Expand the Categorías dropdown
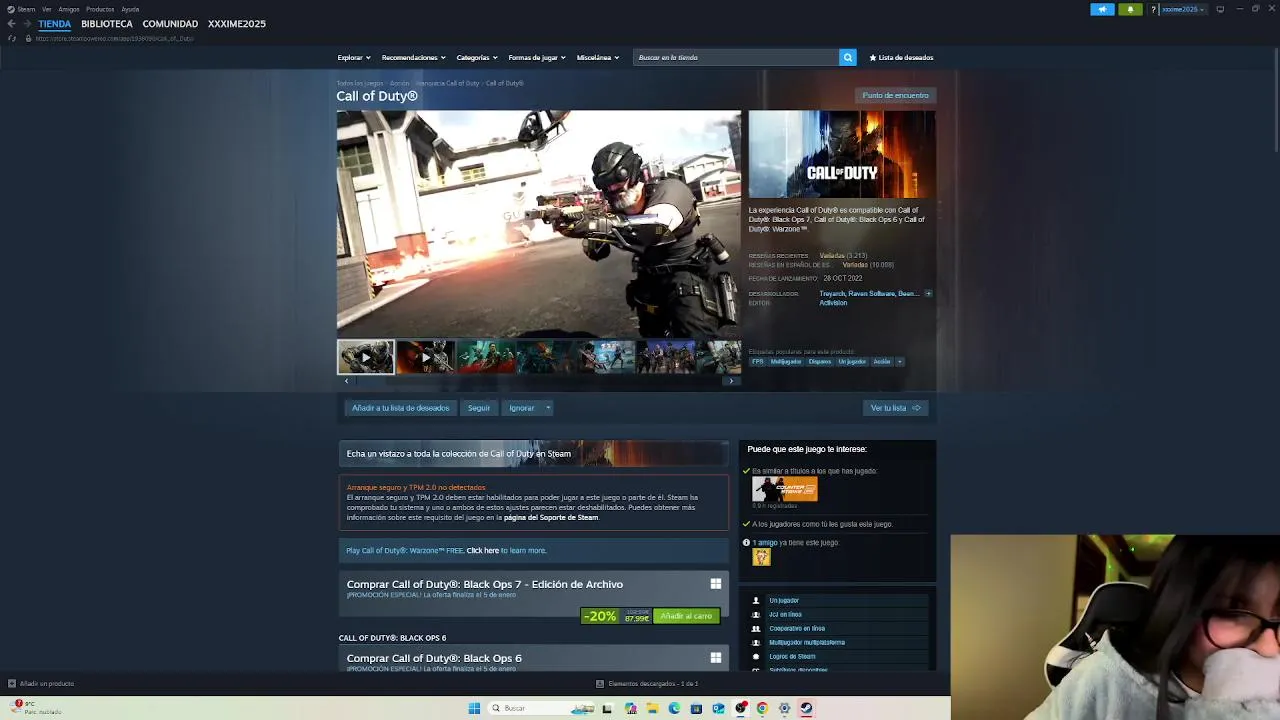 [x=477, y=57]
